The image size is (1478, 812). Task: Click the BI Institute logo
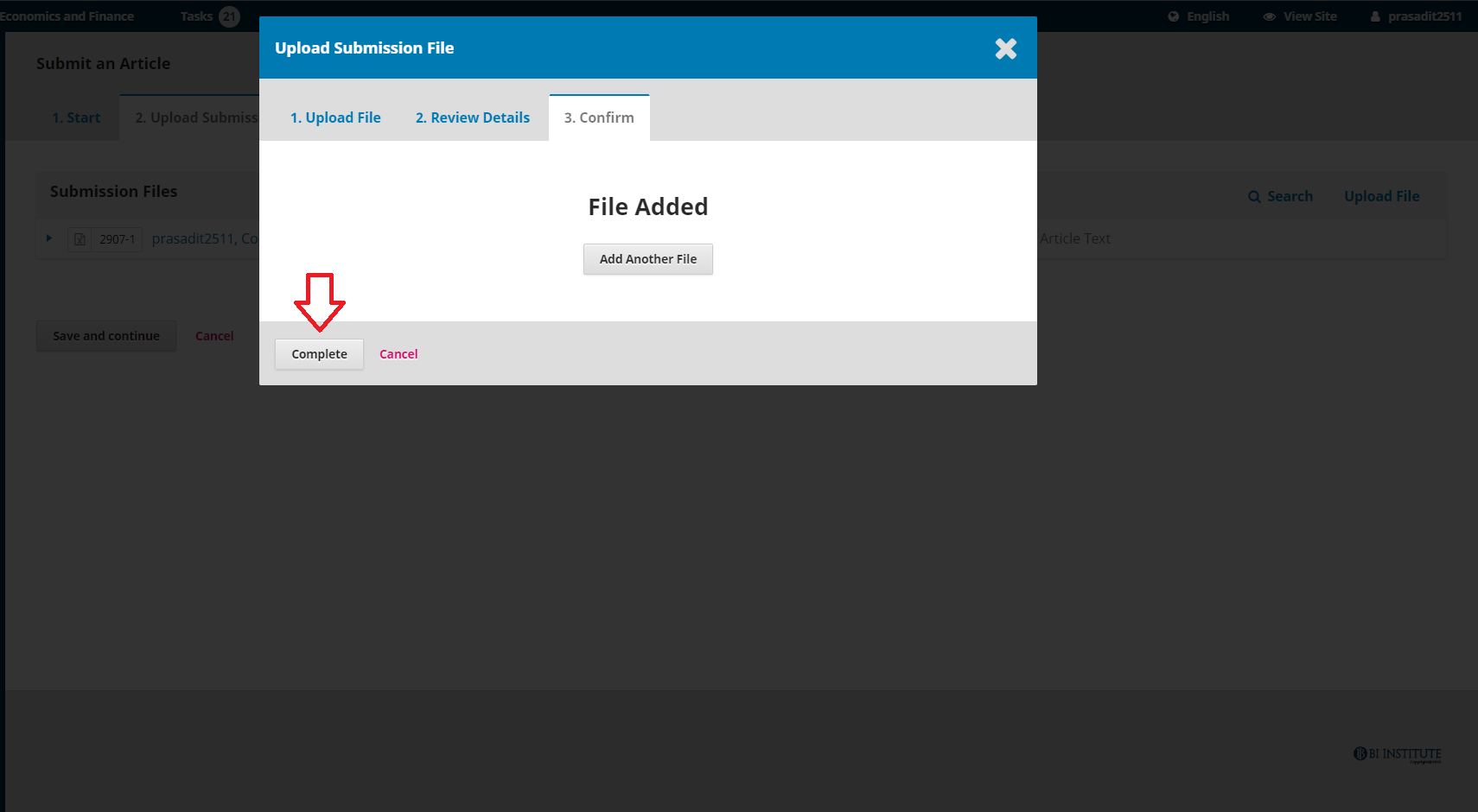point(1397,754)
